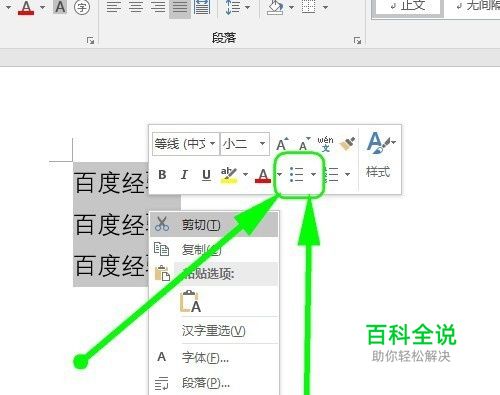Apply red font color in mini toolbar
The width and height of the screenshot is (500, 395).
tap(263, 175)
